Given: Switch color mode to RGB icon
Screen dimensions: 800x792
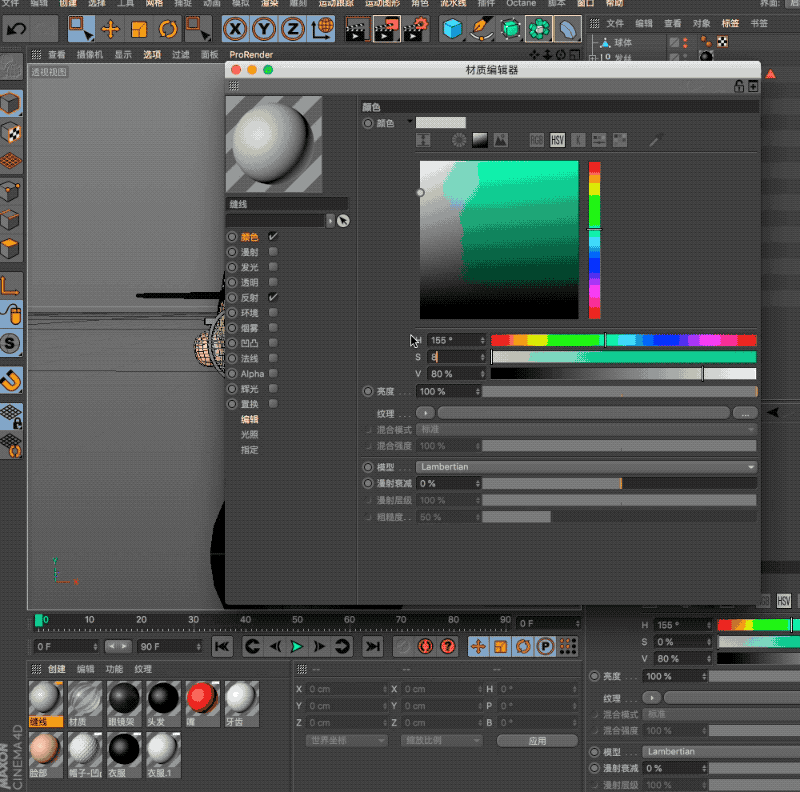Looking at the screenshot, I should [x=536, y=141].
